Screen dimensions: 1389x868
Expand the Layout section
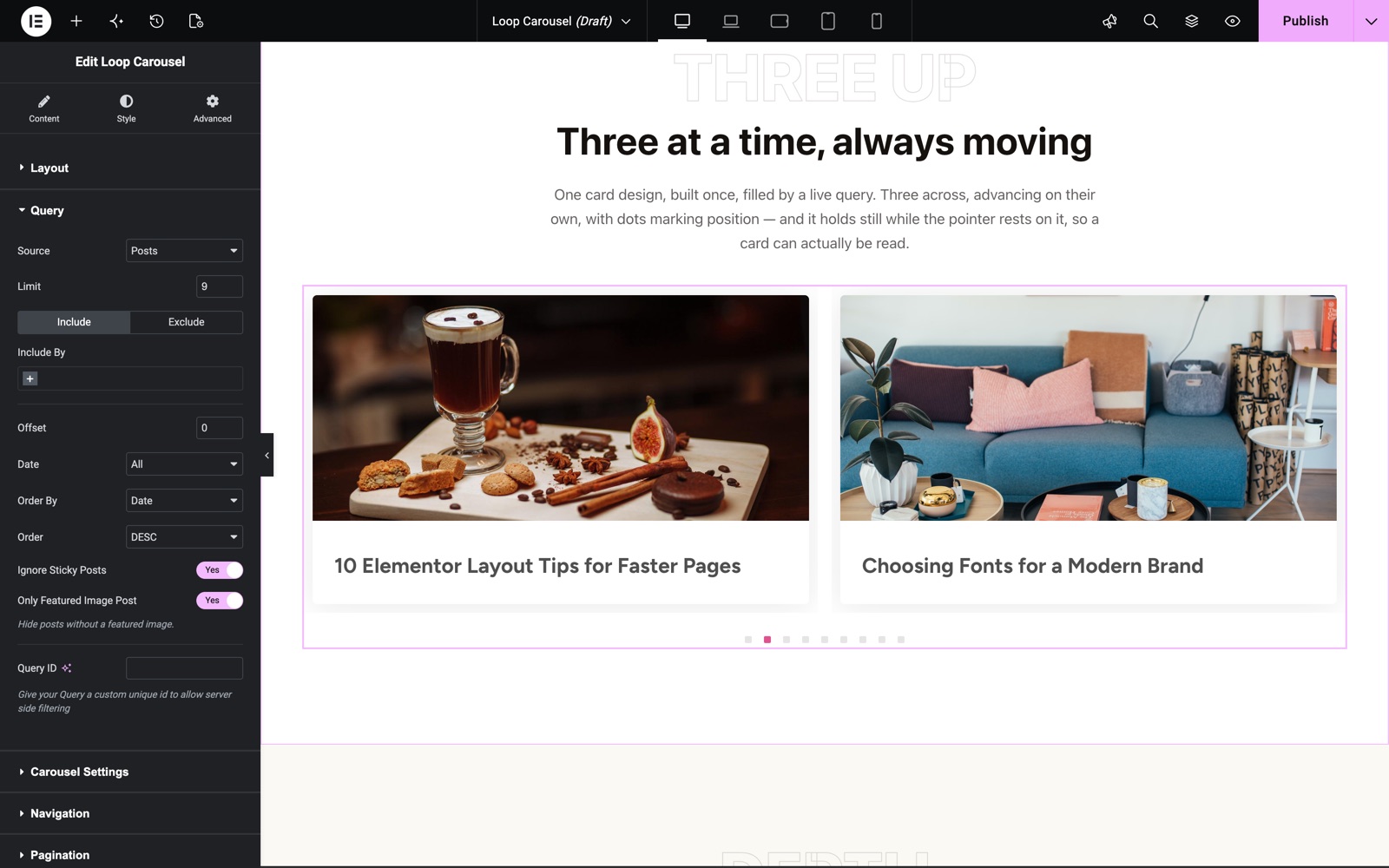(x=130, y=168)
